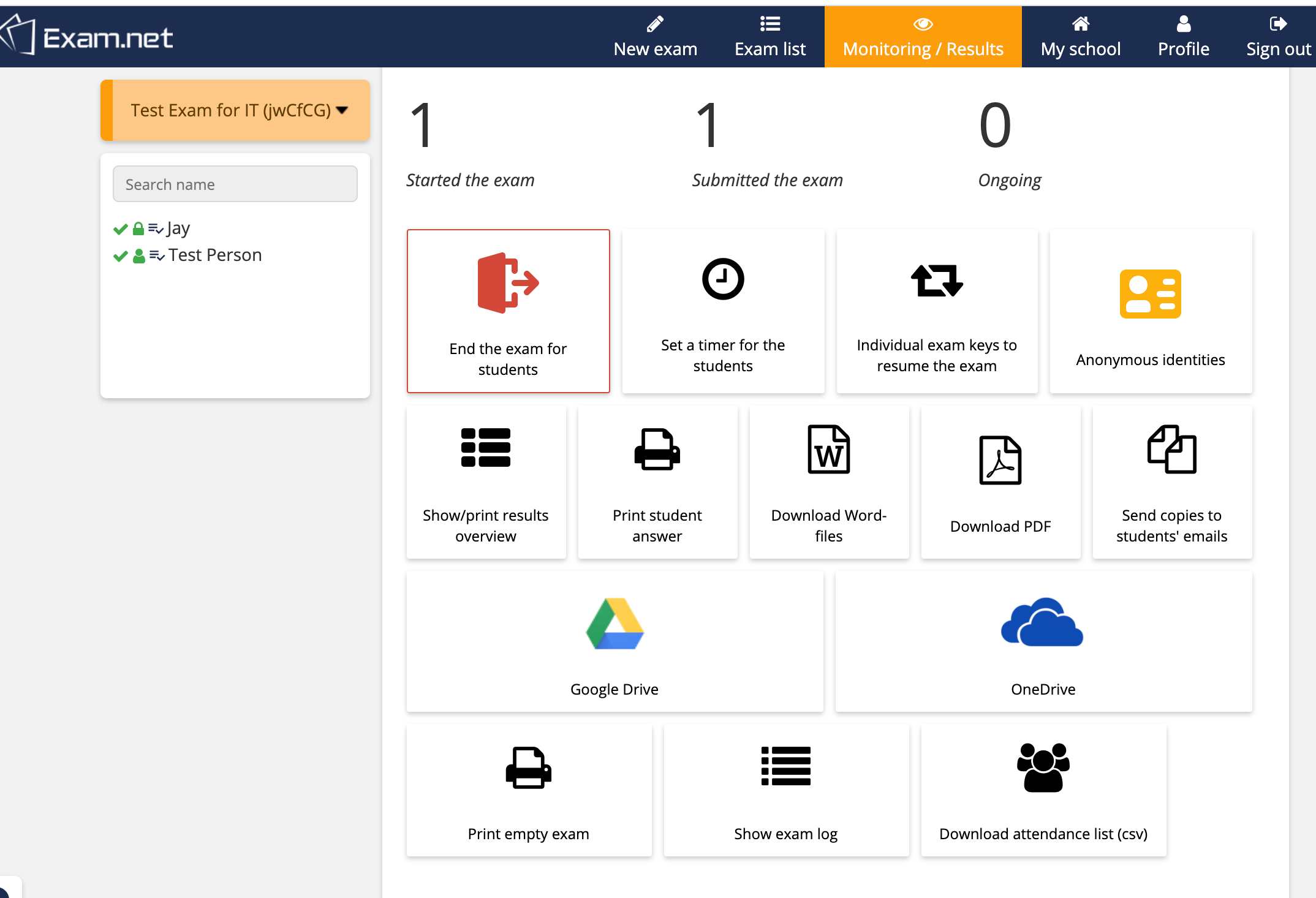
Task: Open the OneDrive cloud tile
Action: [1042, 623]
